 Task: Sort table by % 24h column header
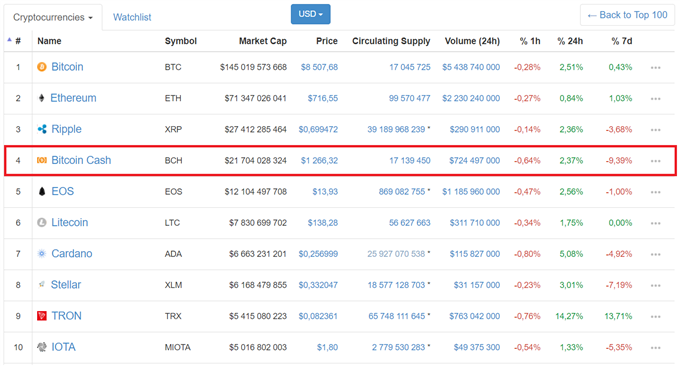coord(570,41)
